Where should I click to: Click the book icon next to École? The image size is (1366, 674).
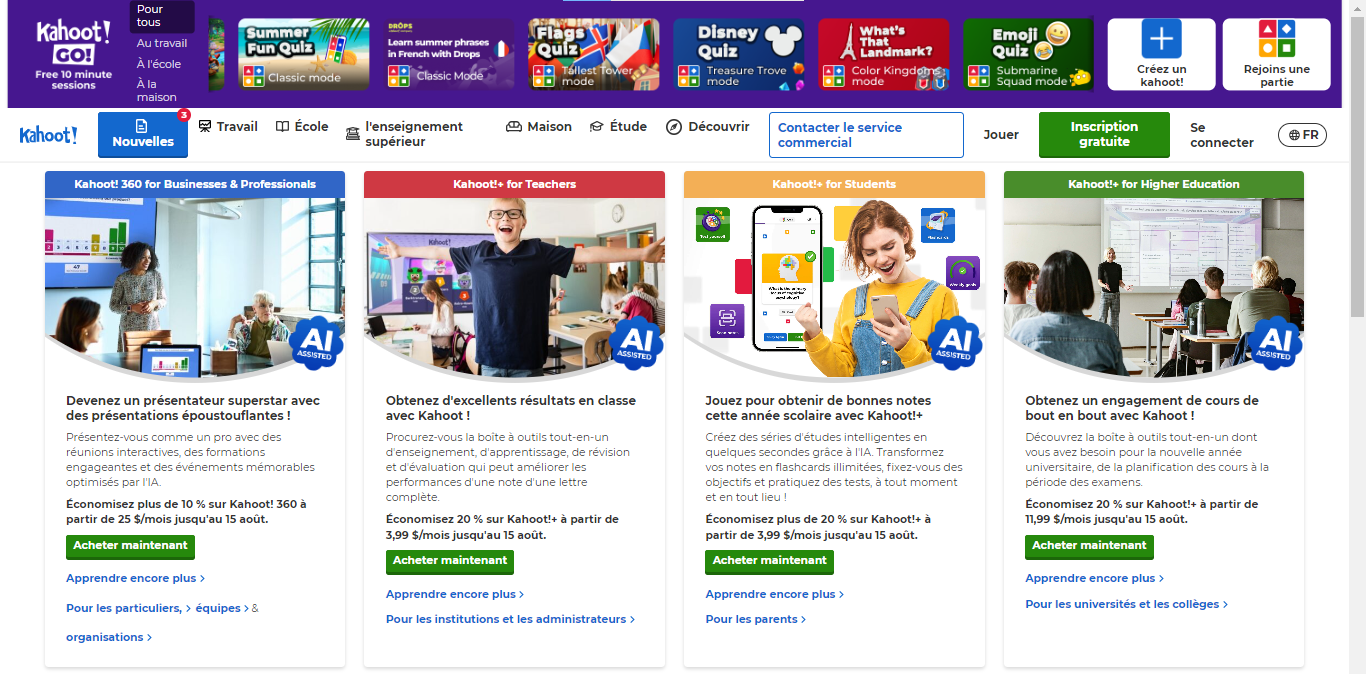283,127
